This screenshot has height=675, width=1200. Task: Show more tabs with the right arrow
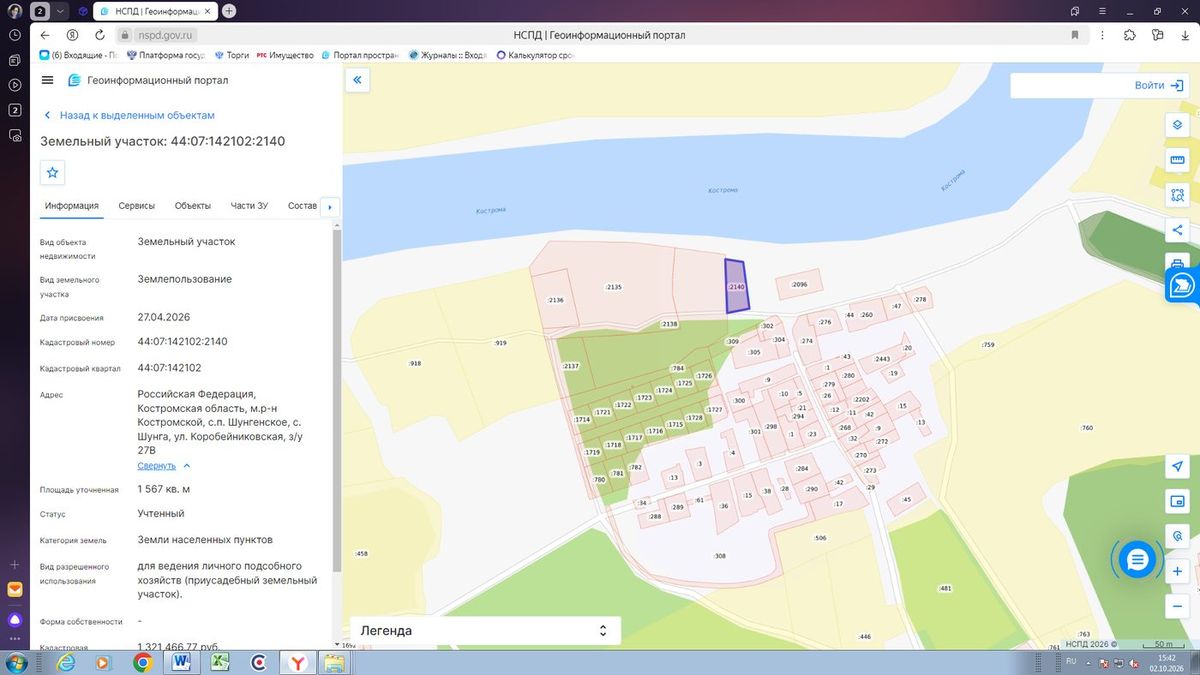click(330, 207)
